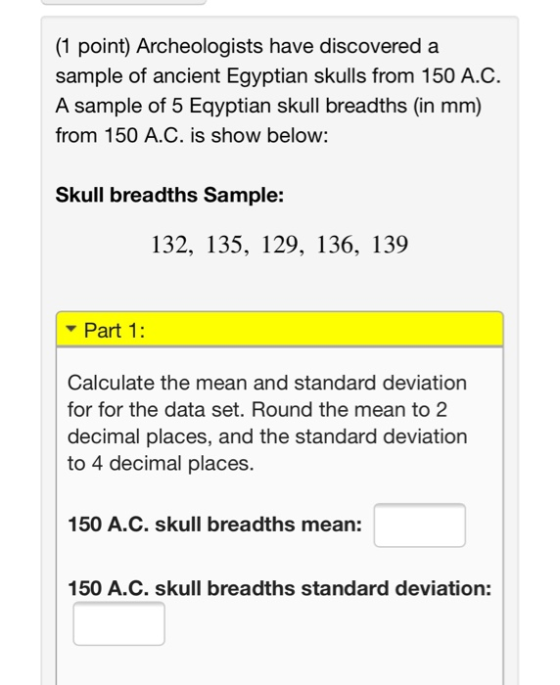This screenshot has height=685, width=560.
Task: Click the partially visible button at top edge
Action: (123, 2)
